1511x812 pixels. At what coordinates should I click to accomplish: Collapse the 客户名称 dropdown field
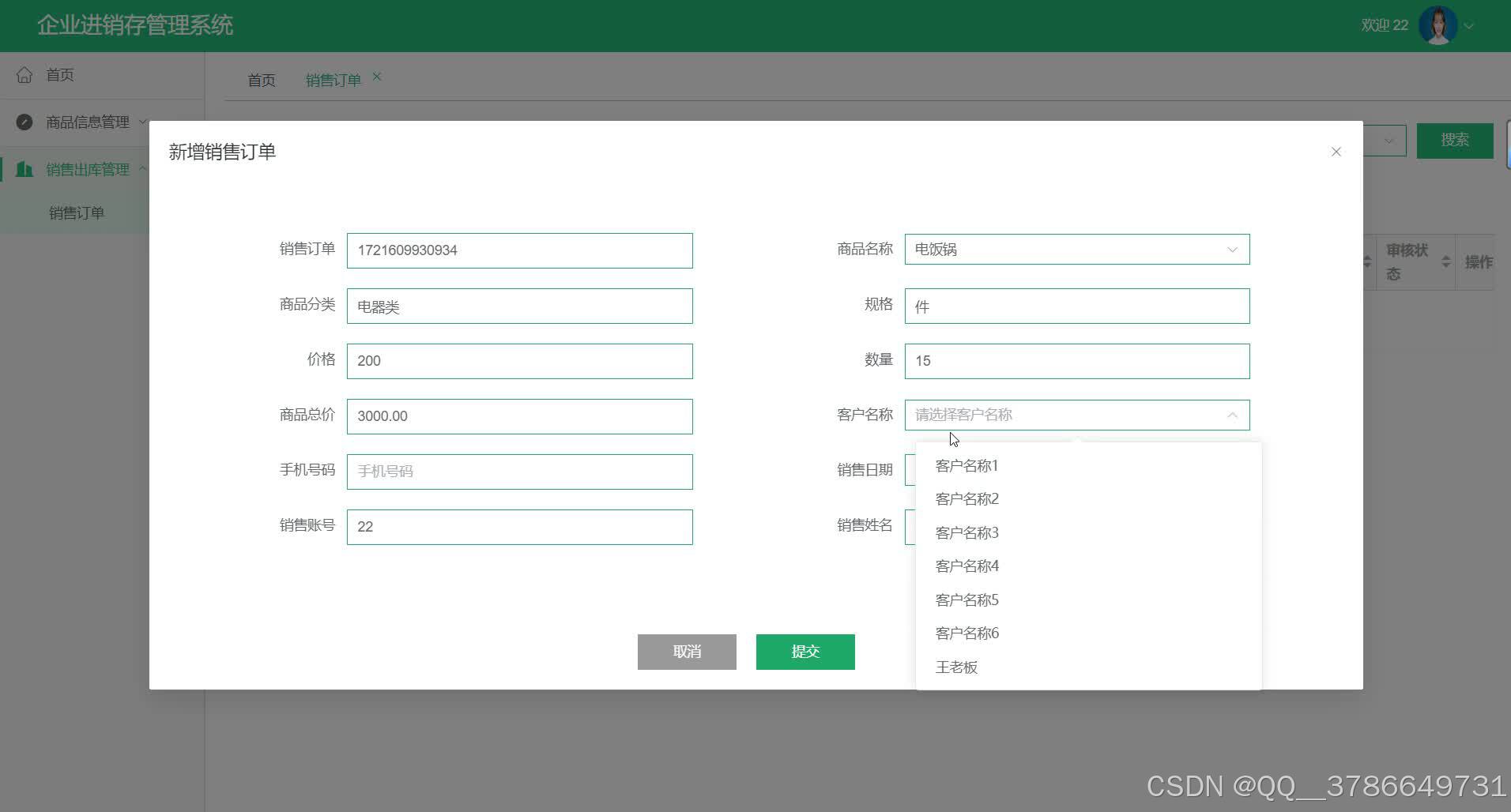[1077, 415]
